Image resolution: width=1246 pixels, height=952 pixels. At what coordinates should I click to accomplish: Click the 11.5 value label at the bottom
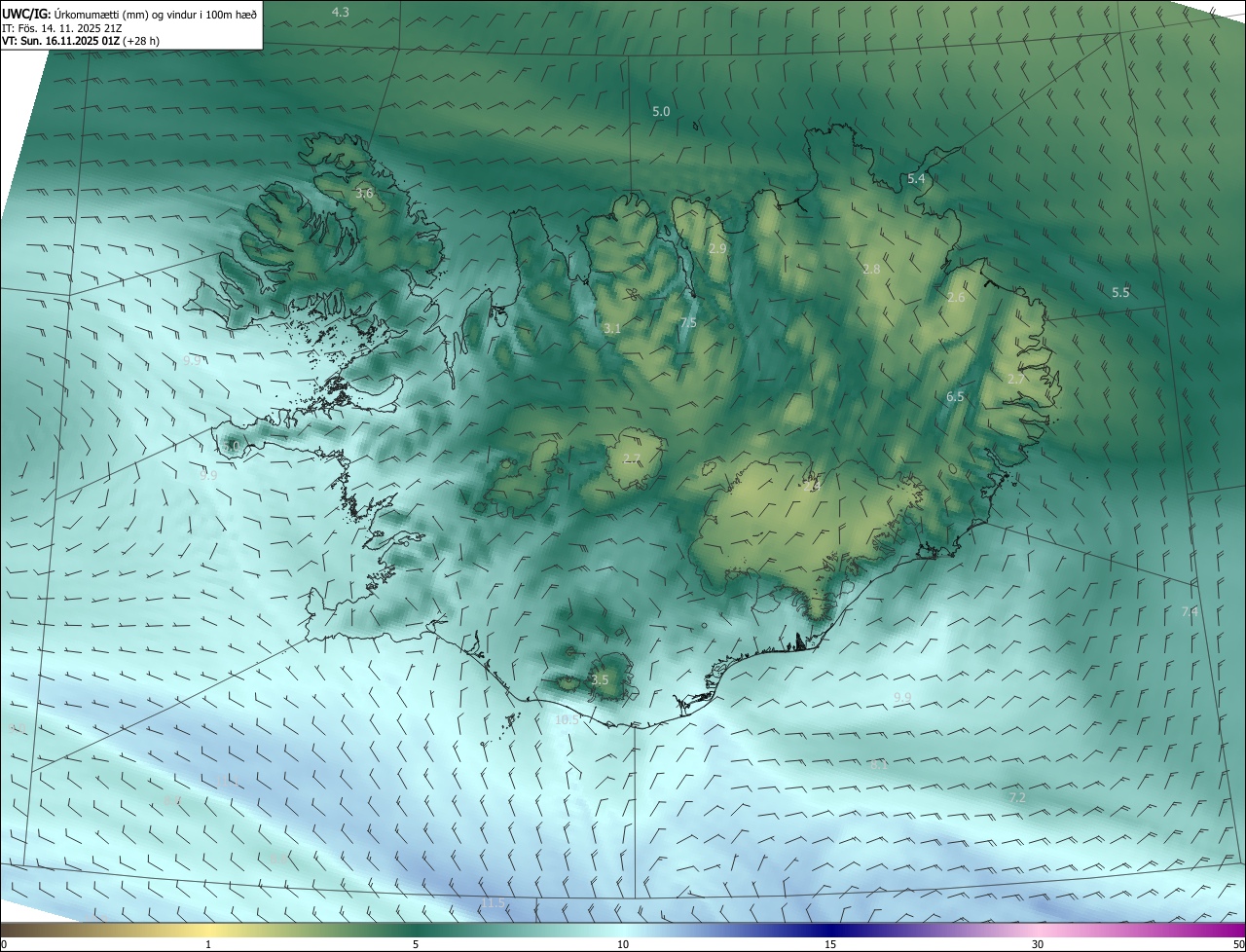(x=494, y=903)
